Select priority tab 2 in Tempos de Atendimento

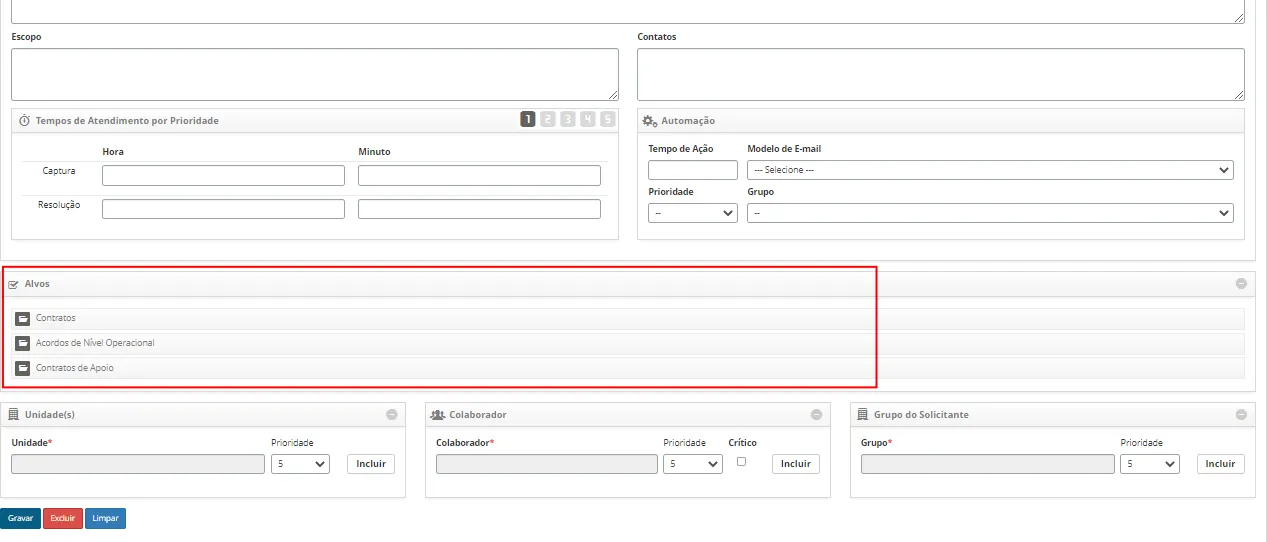tap(547, 119)
